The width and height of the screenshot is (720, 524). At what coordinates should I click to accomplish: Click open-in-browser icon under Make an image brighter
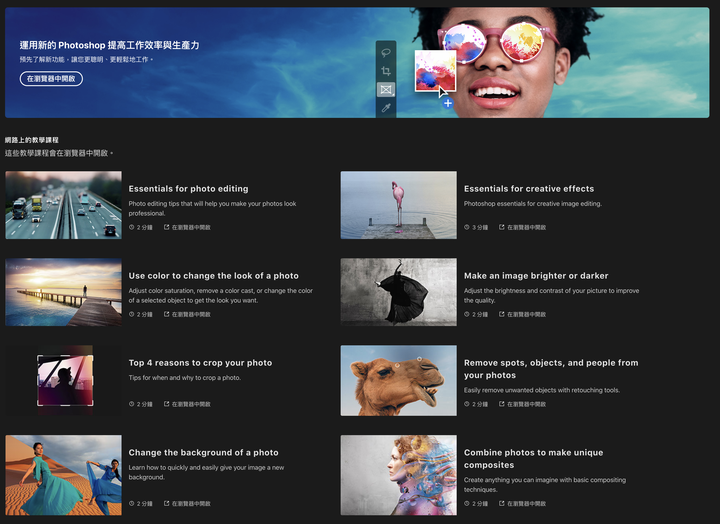(x=502, y=314)
